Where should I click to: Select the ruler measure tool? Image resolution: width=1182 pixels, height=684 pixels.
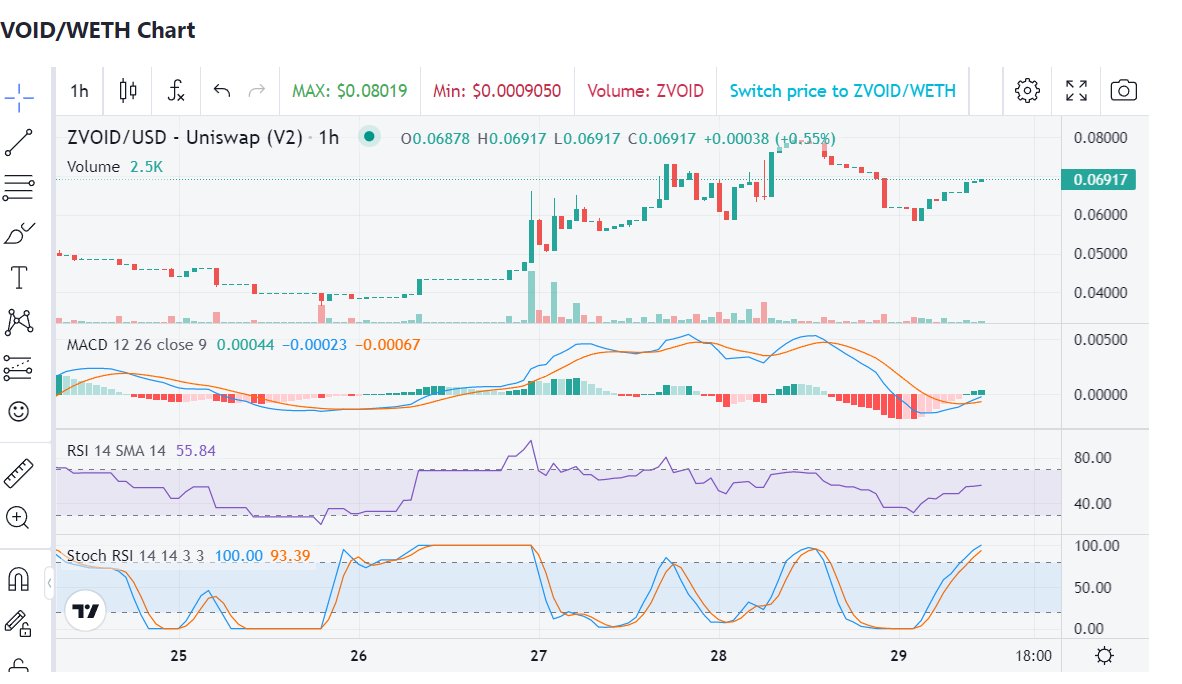19,473
